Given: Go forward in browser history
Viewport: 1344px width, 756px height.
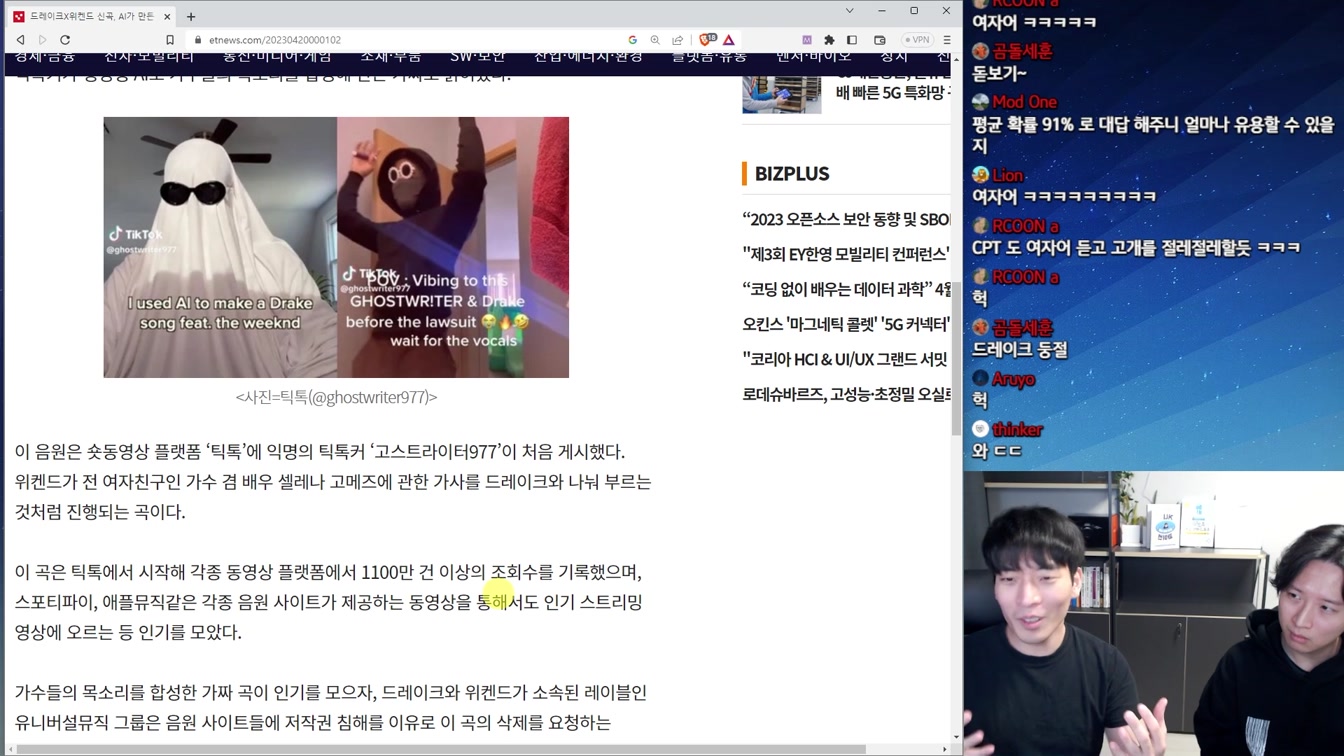Looking at the screenshot, I should [x=42, y=40].
